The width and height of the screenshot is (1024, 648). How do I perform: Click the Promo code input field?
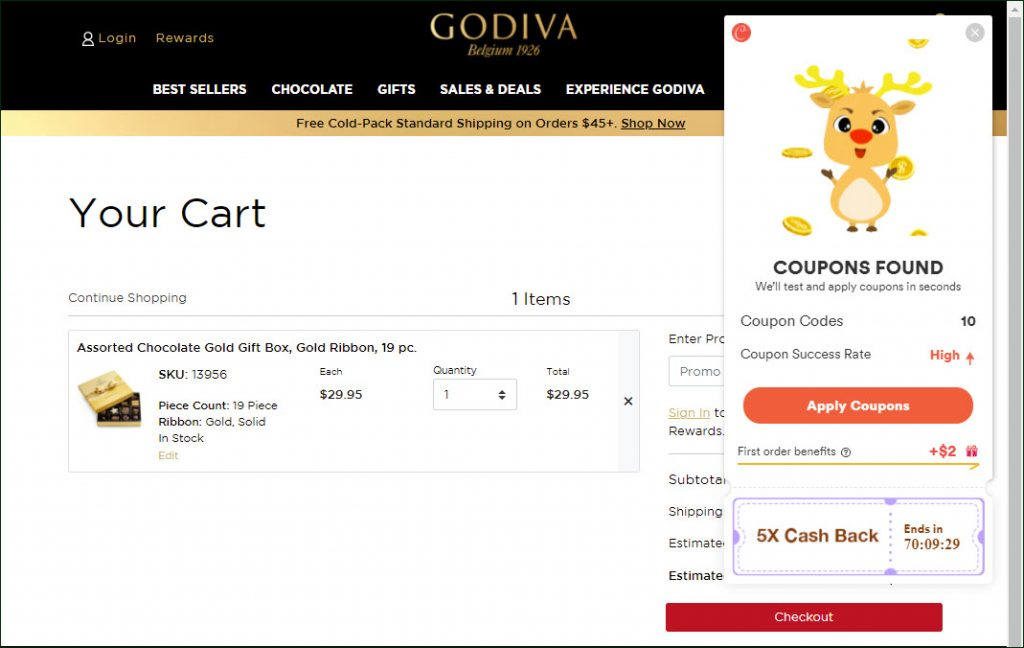[x=696, y=372]
